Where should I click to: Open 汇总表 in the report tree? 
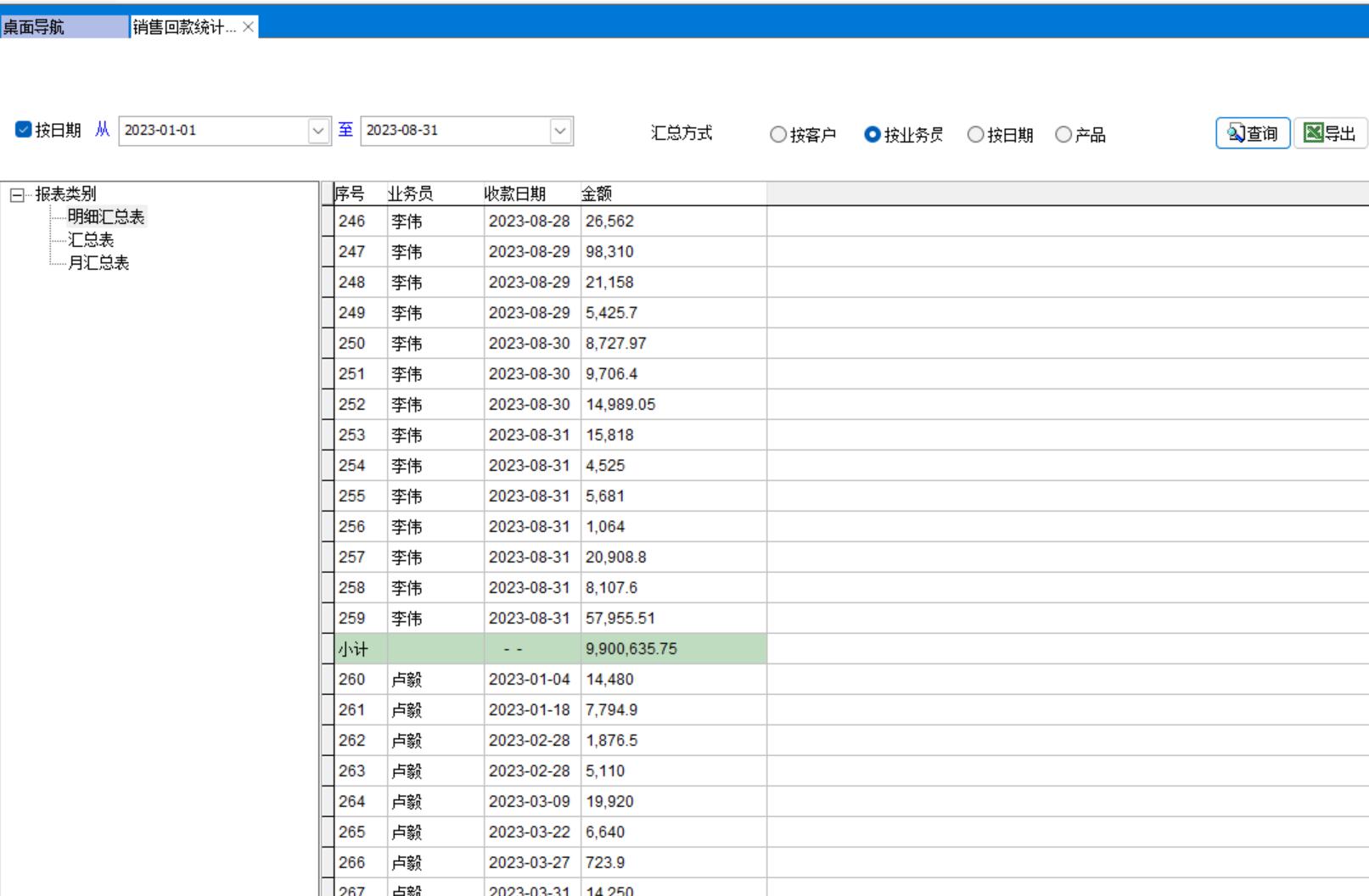[91, 240]
